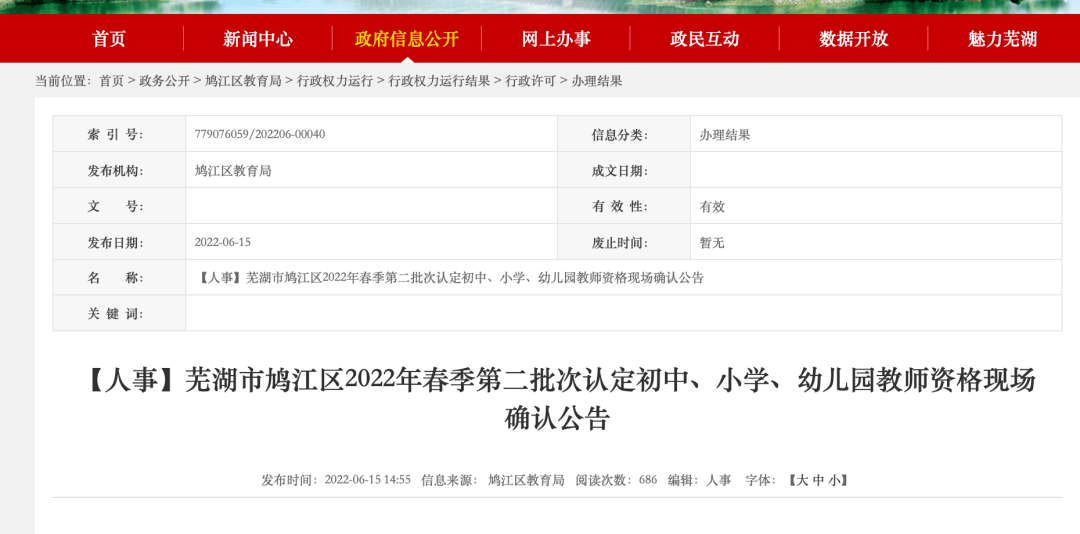1080x534 pixels.
Task: Visit 魅力芜湖 from the navigation bar
Action: [1002, 39]
